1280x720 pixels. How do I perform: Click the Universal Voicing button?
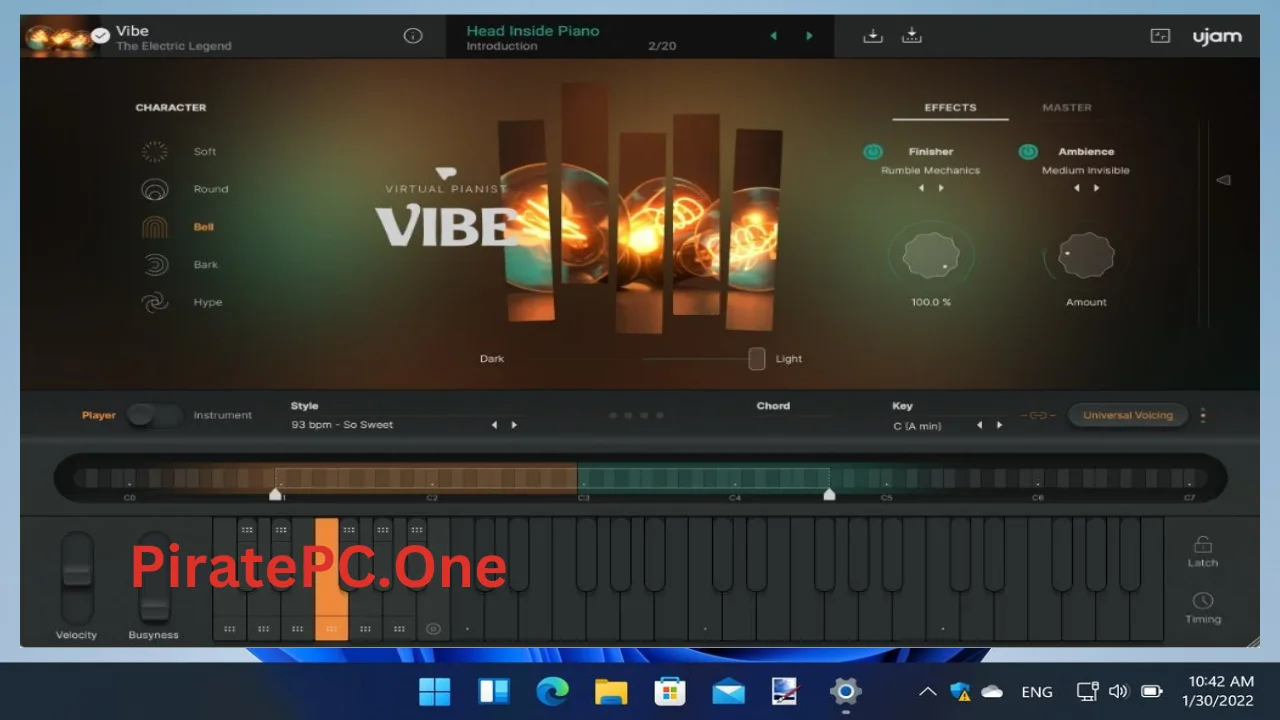click(1128, 415)
